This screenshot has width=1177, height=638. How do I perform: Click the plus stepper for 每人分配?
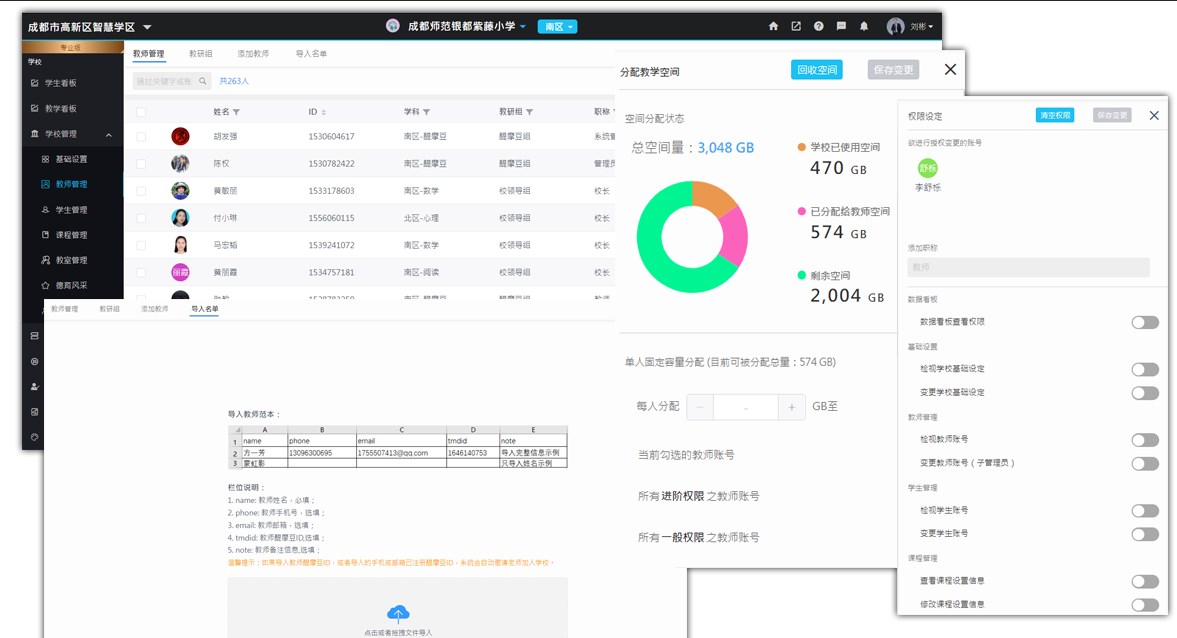(x=791, y=407)
